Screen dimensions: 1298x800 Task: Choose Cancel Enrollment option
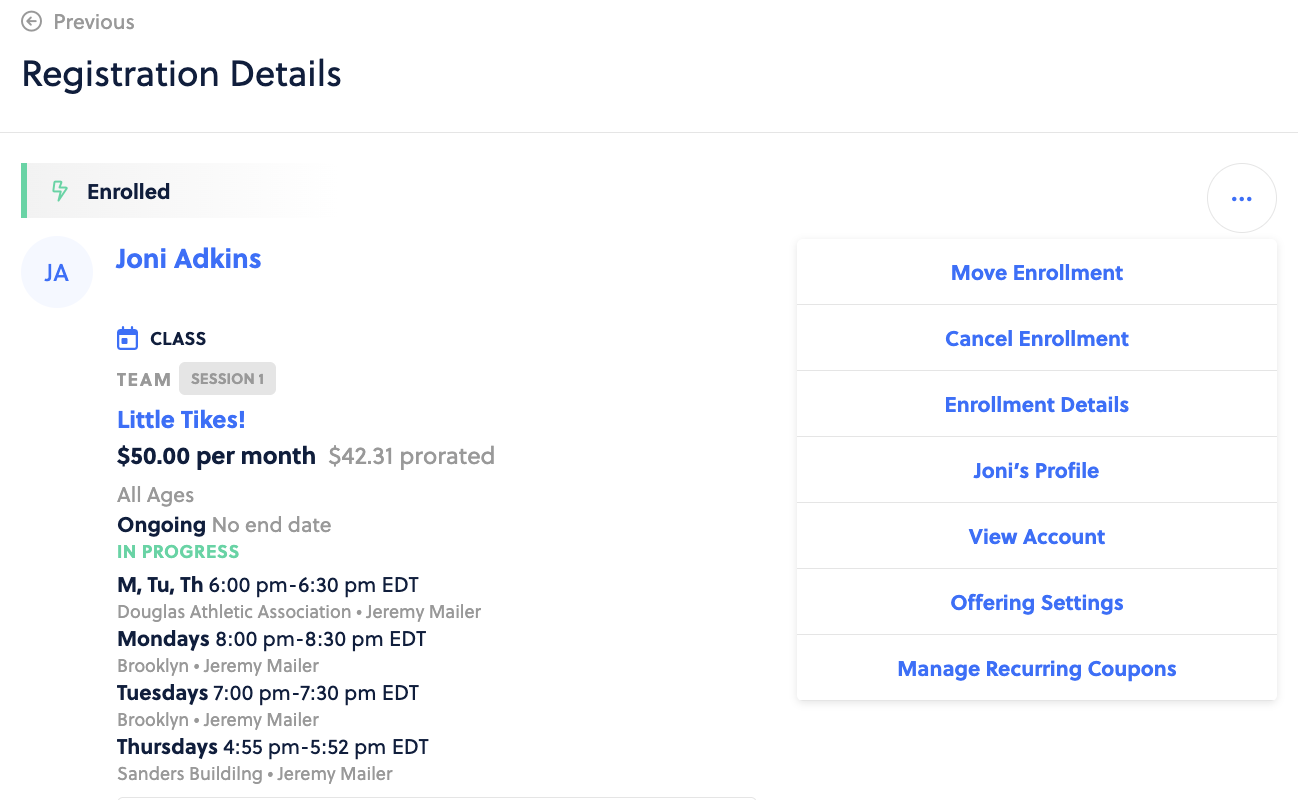[1037, 338]
